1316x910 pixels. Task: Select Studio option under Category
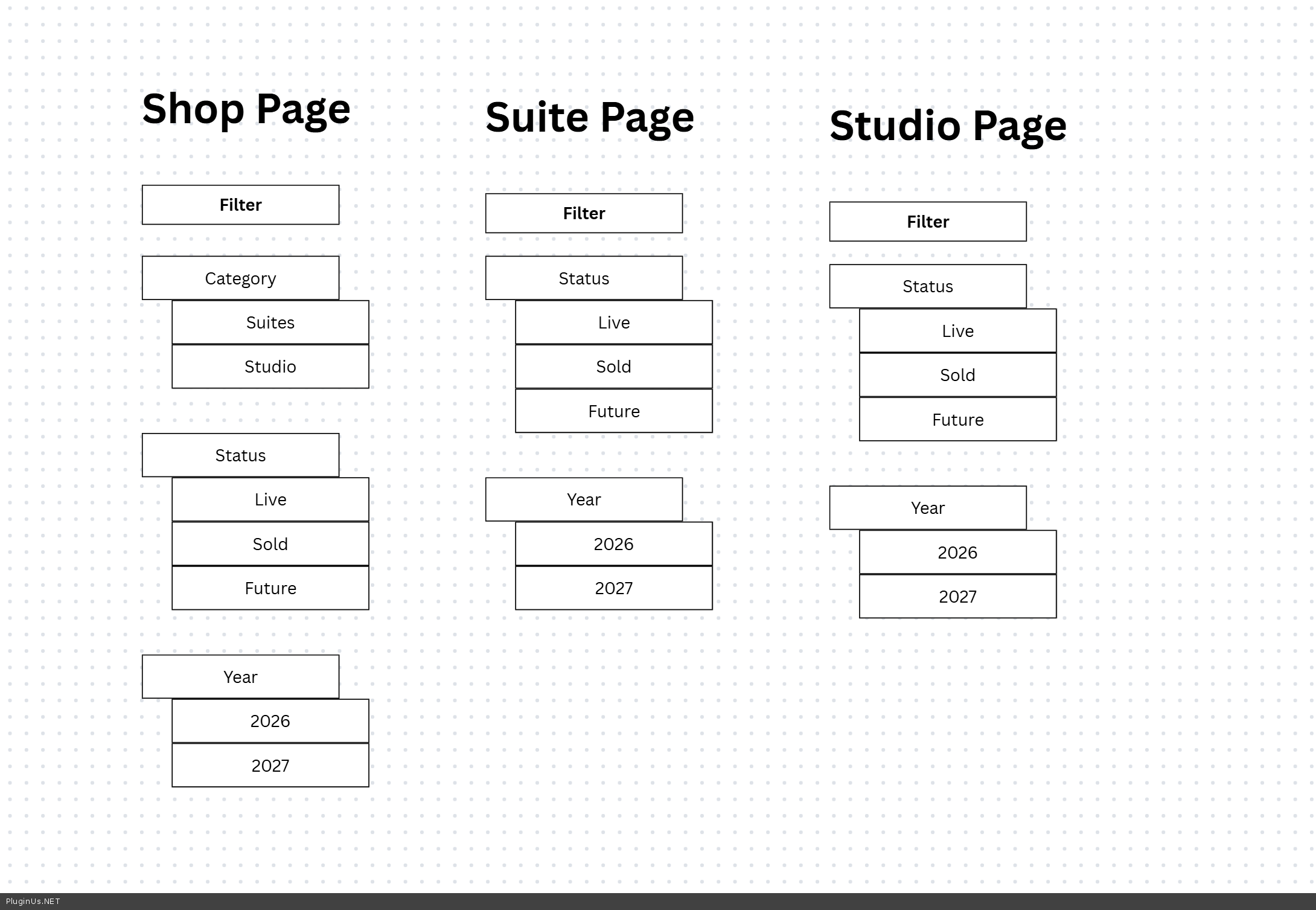(x=270, y=367)
